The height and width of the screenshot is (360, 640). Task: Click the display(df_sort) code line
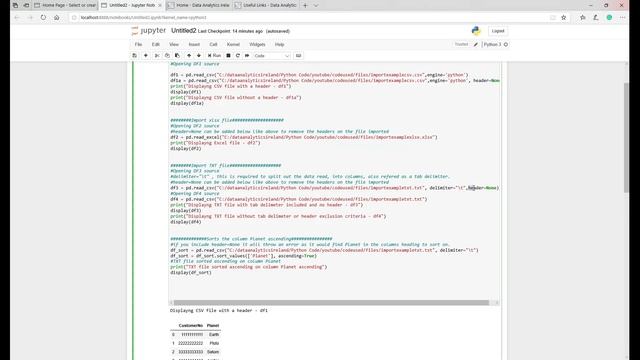[x=191, y=272]
